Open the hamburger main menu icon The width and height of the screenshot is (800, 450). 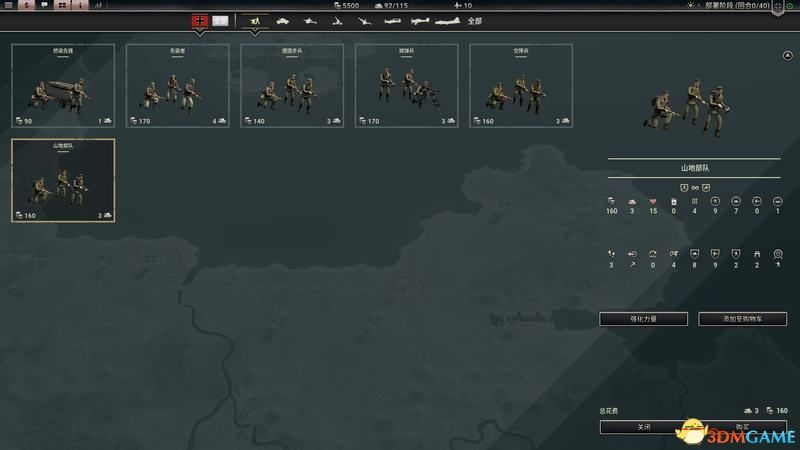click(9, 5)
